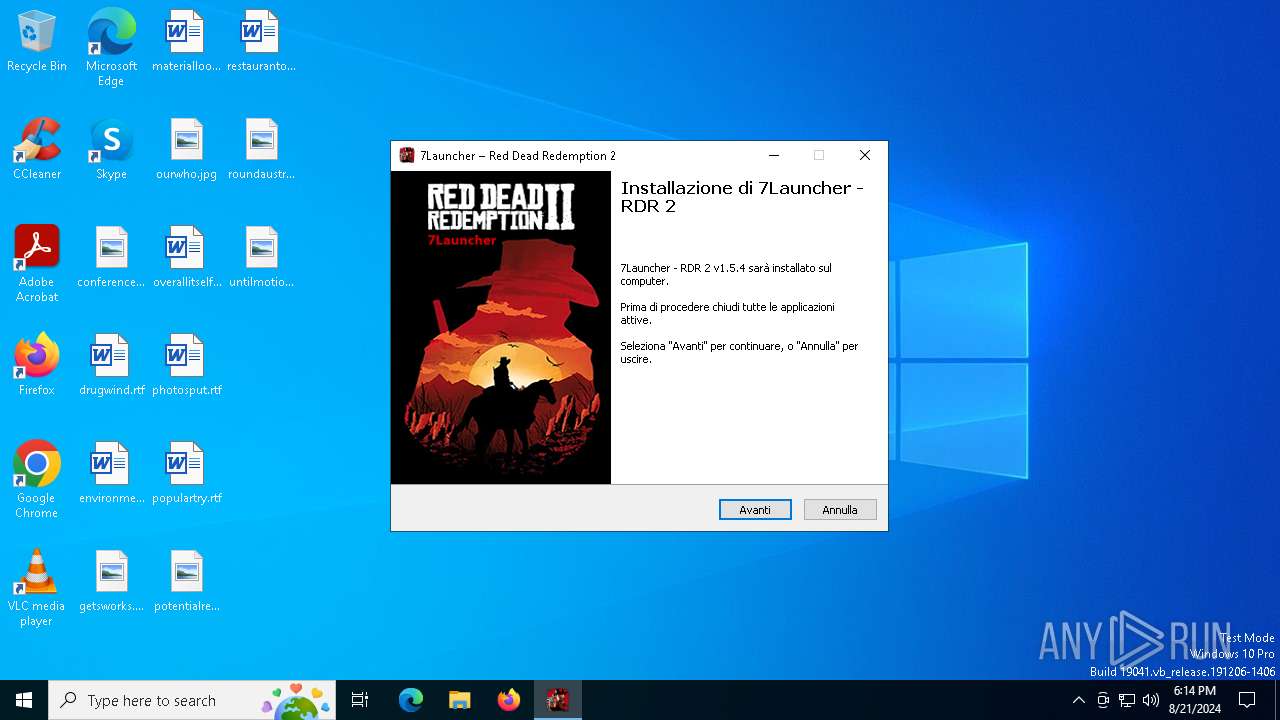Screen dimensions: 1280x720
Task: Select the potentialre... image file icon
Action: tap(186, 582)
